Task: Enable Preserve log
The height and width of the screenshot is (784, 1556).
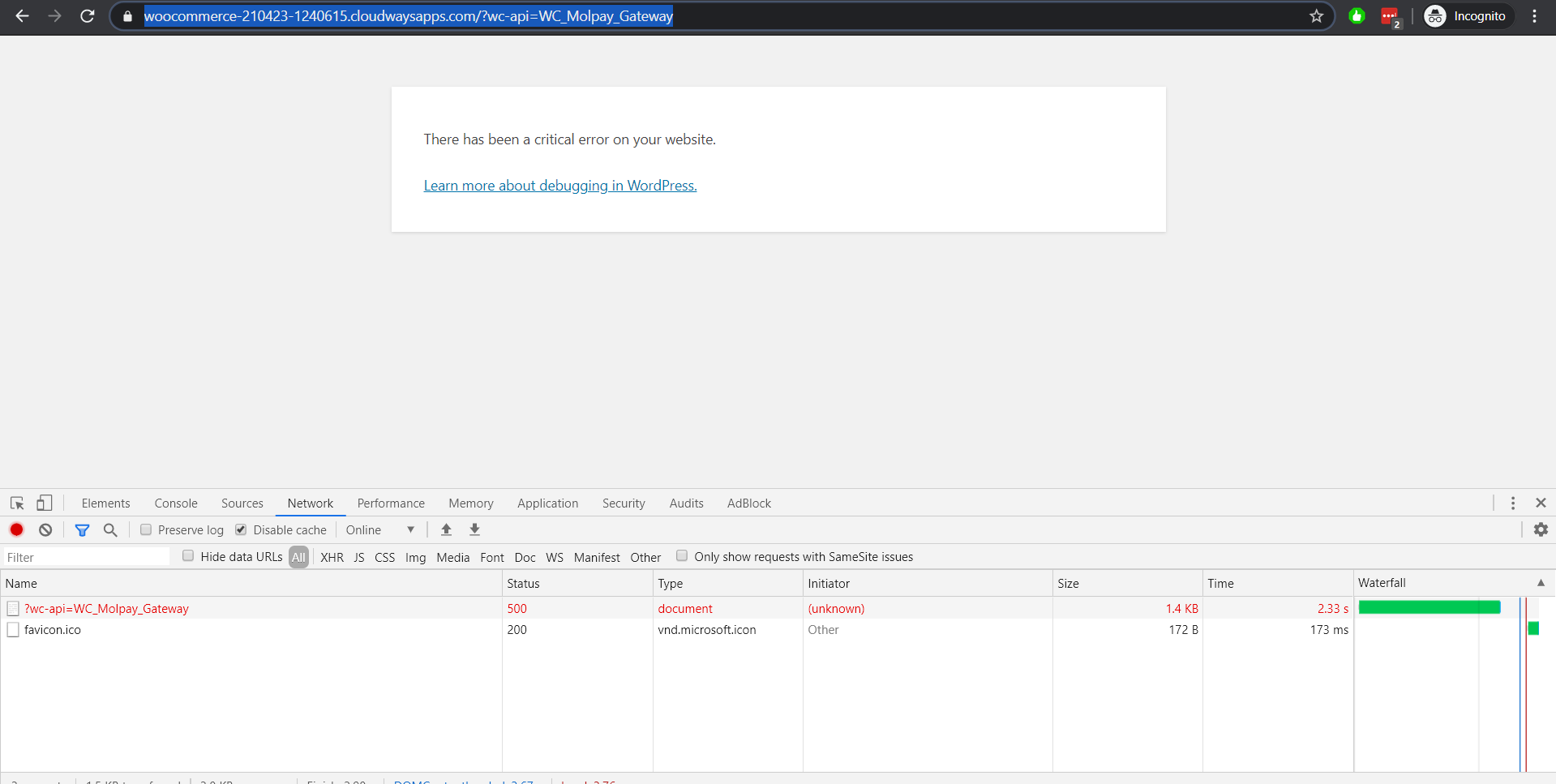Action: tap(146, 529)
